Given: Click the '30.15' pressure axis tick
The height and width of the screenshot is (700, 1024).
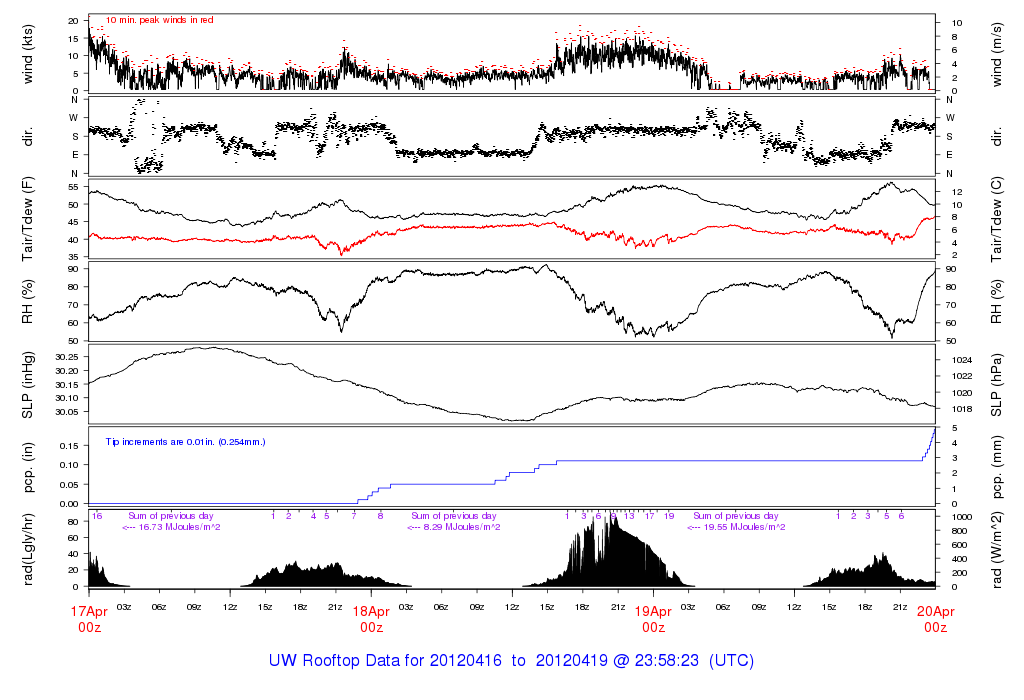Looking at the screenshot, I should pos(67,384).
